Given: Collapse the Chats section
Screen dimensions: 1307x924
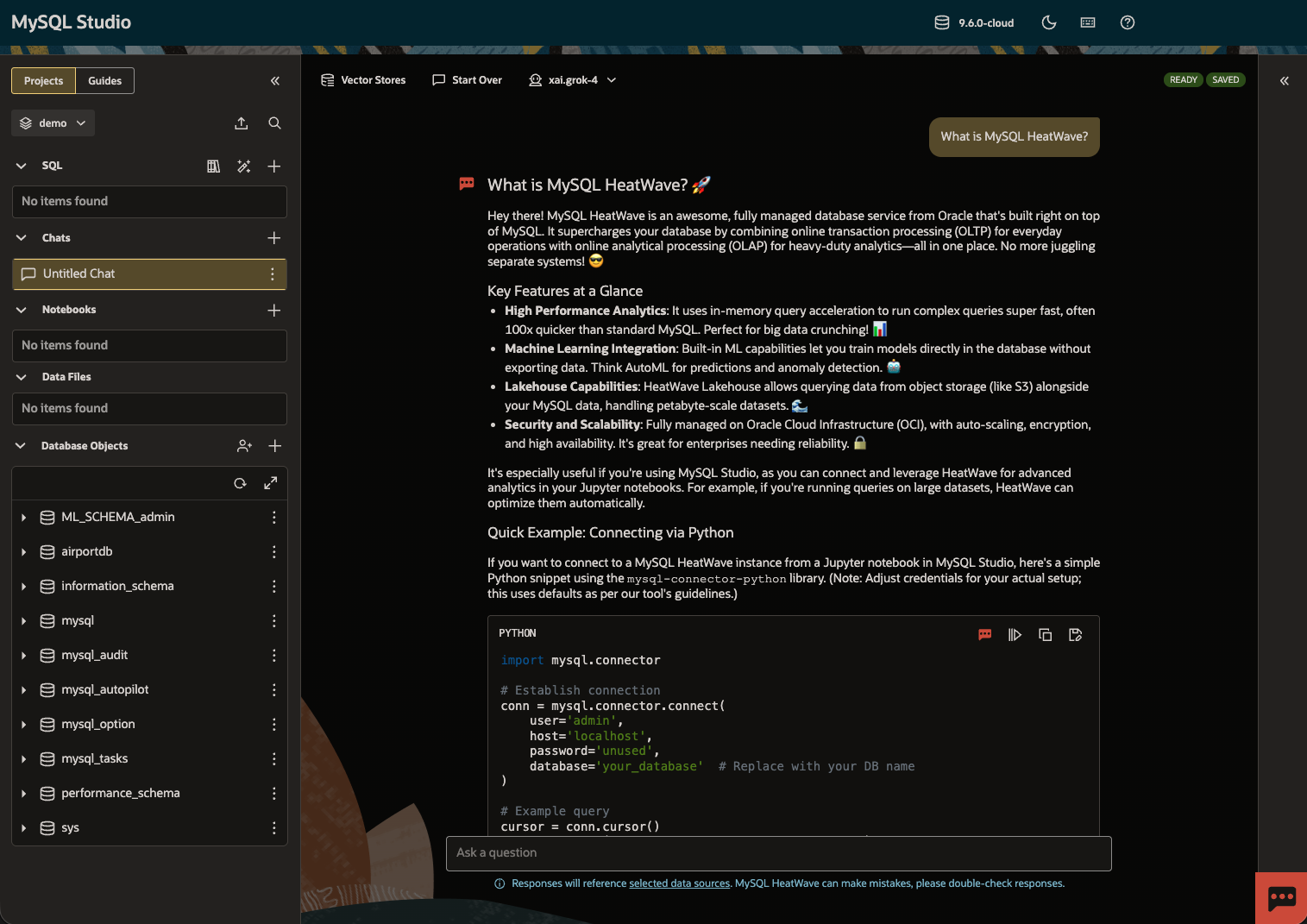Looking at the screenshot, I should click(20, 237).
